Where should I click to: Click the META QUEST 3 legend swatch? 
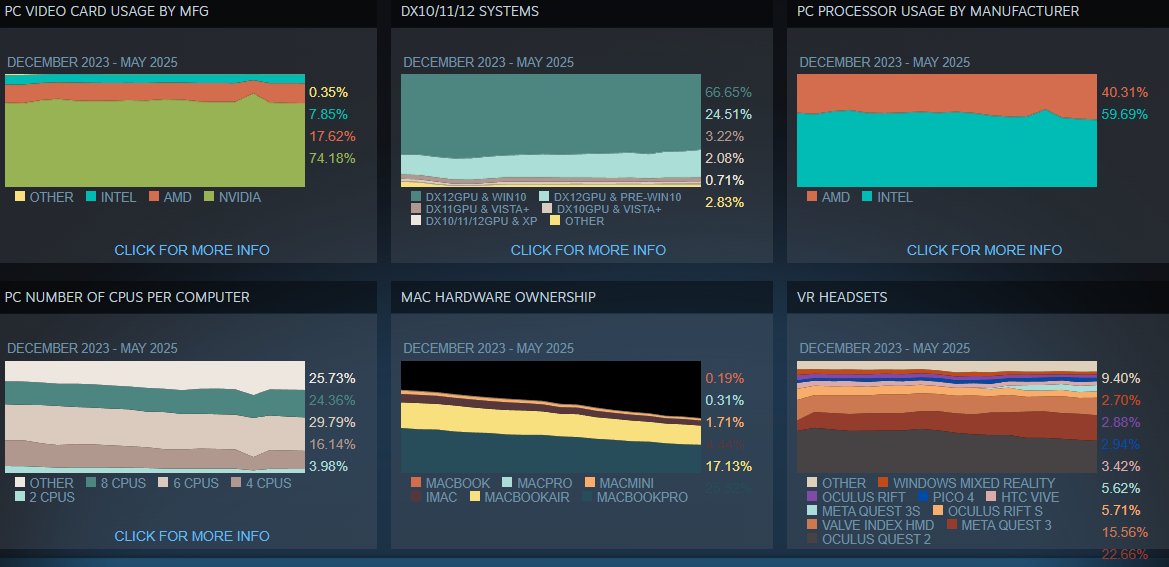point(950,525)
